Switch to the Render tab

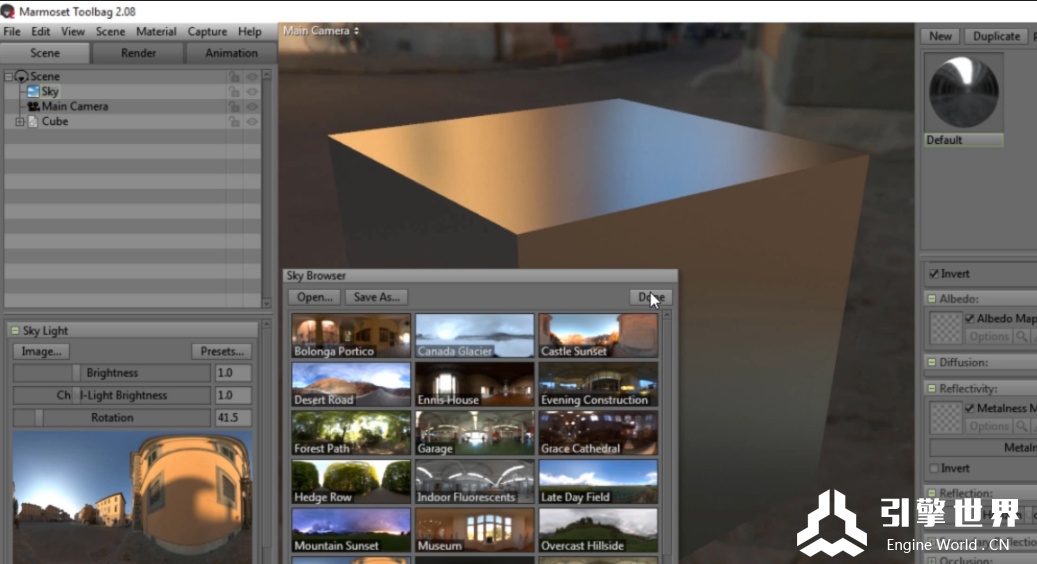coord(138,53)
